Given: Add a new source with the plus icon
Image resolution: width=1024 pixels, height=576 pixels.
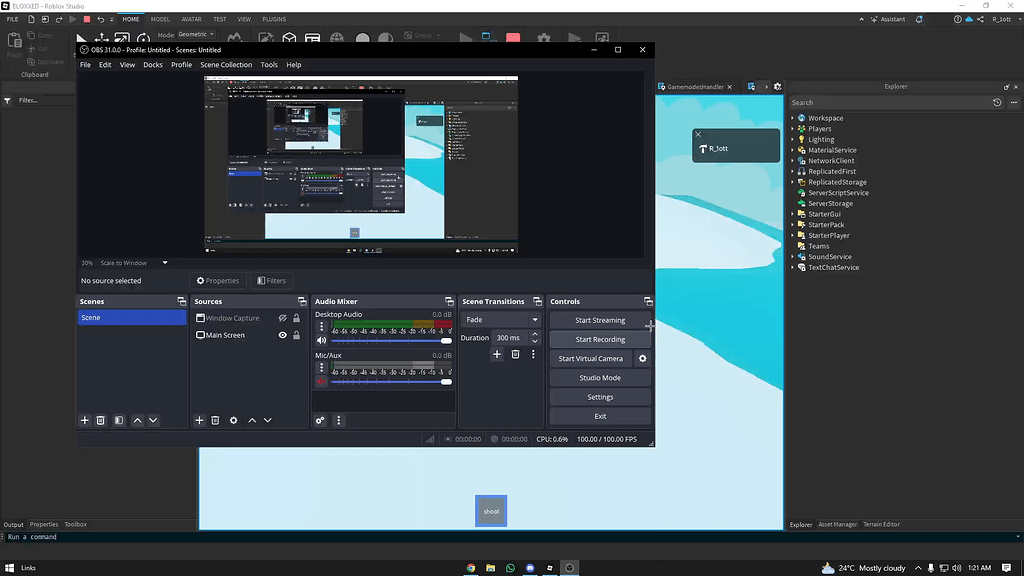Looking at the screenshot, I should coord(199,420).
